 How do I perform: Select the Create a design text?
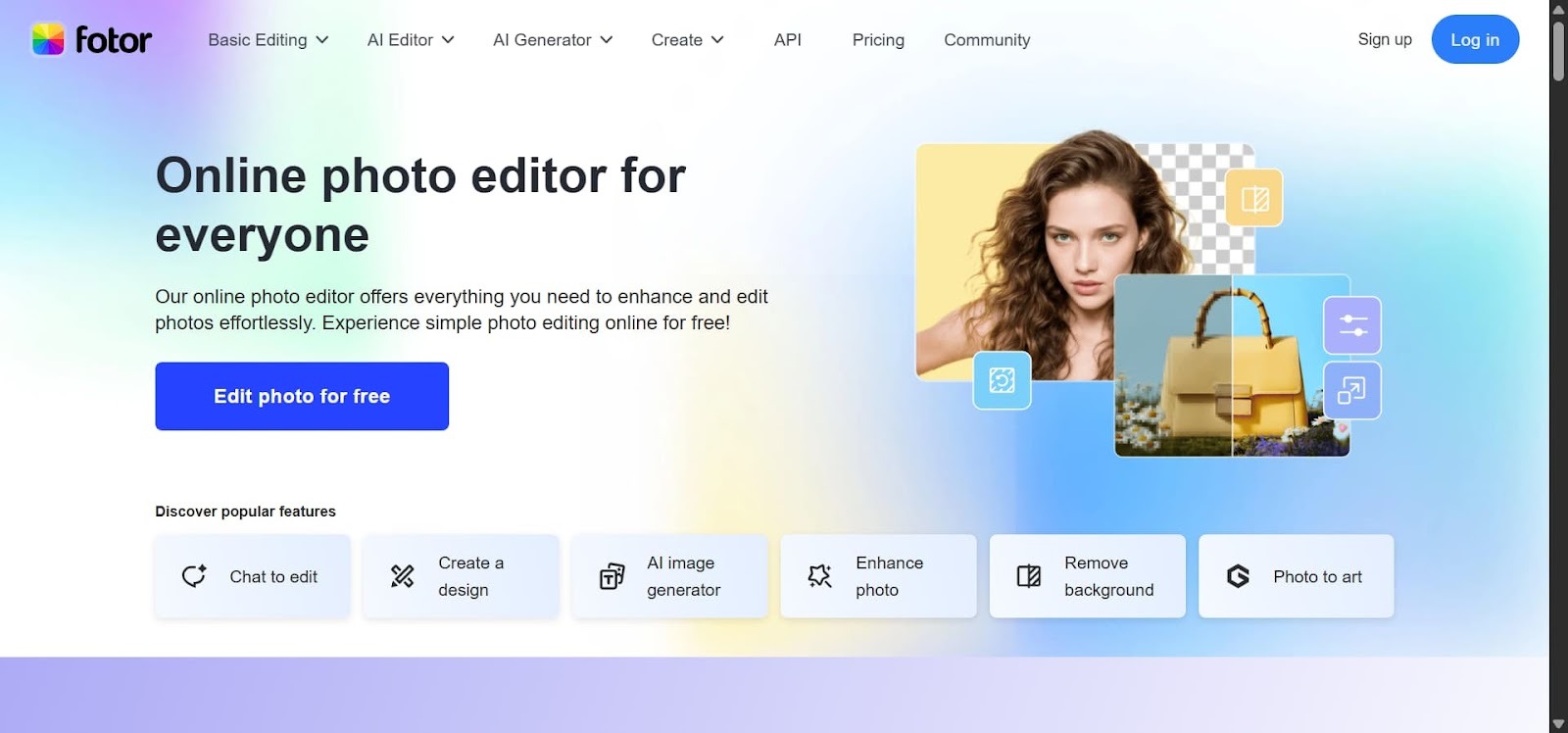471,576
